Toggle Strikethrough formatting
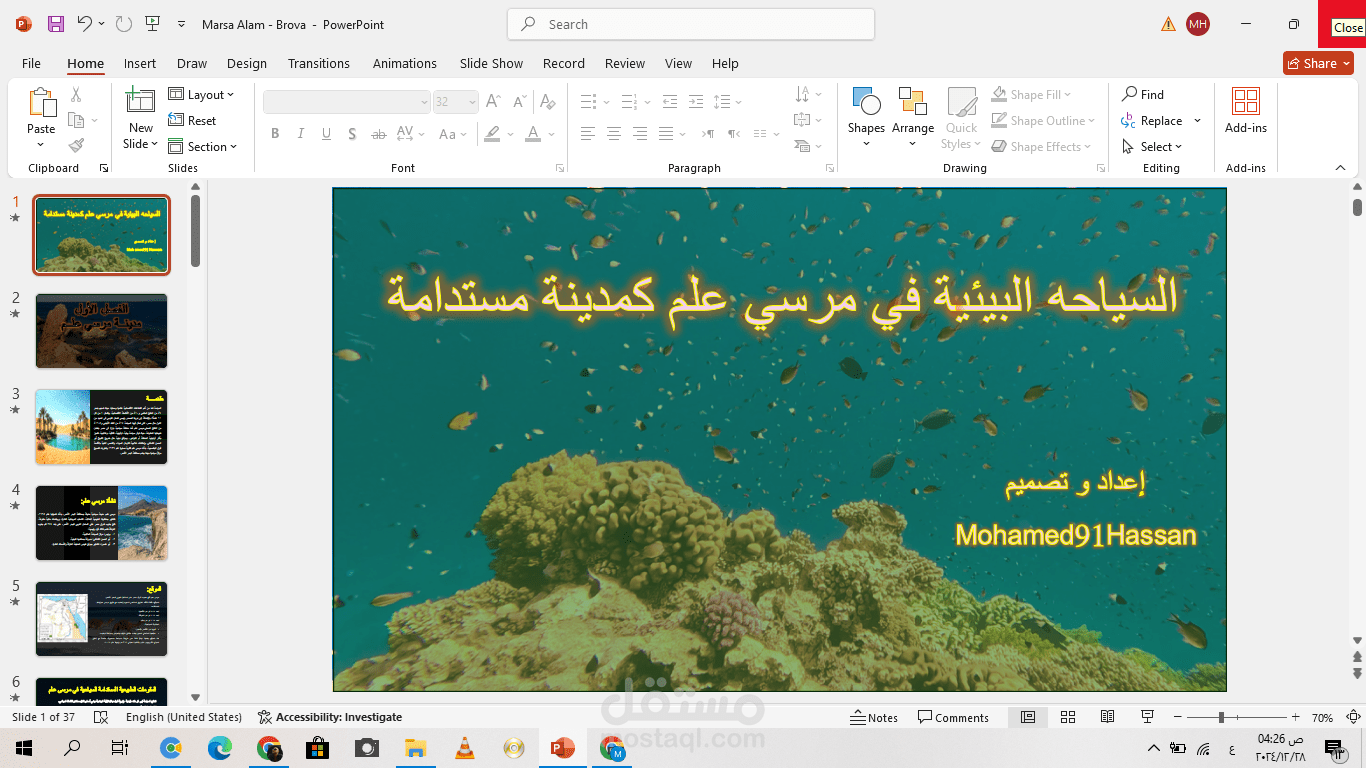Image resolution: width=1366 pixels, height=768 pixels. (x=378, y=134)
